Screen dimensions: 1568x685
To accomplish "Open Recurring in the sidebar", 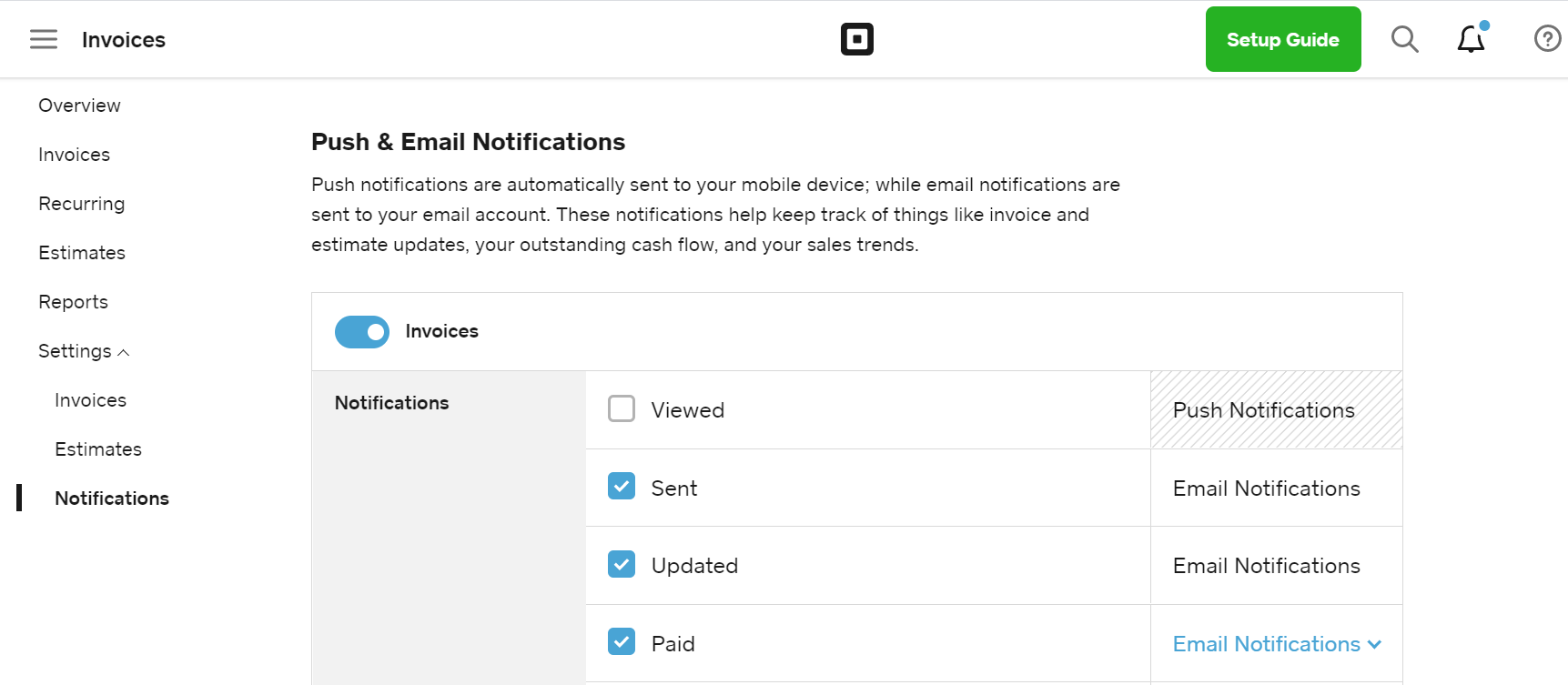I will tap(82, 204).
